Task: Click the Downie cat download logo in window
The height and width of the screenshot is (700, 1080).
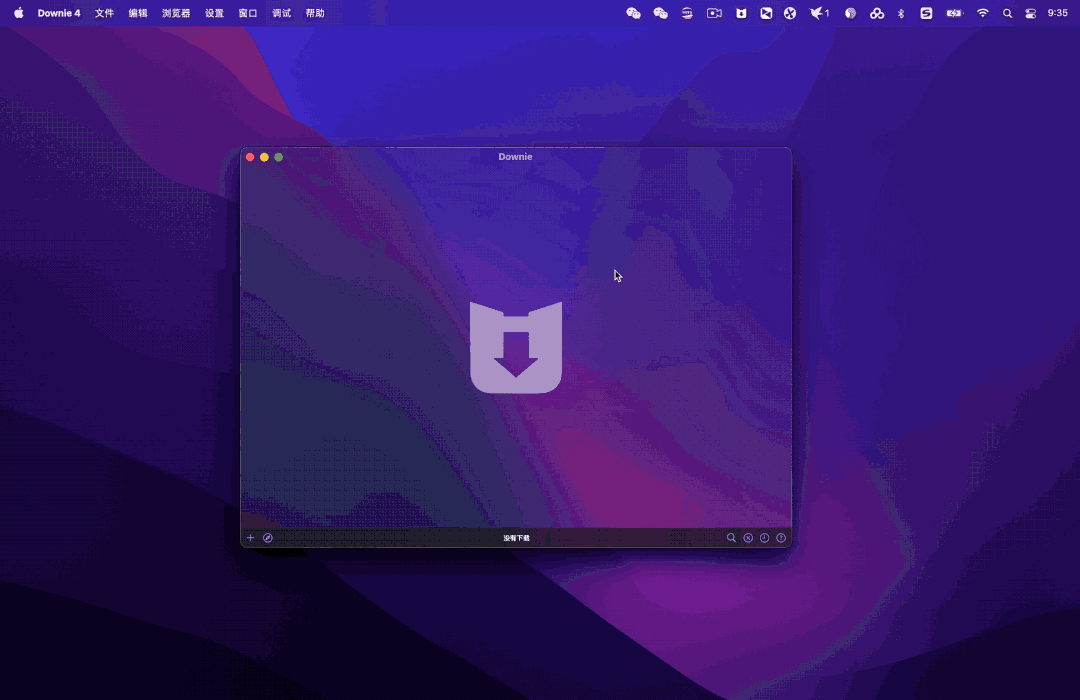Action: point(516,347)
